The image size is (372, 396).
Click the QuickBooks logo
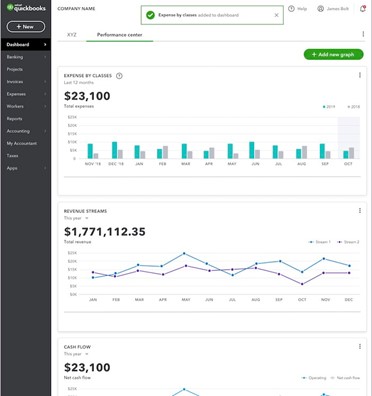pos(26,8)
